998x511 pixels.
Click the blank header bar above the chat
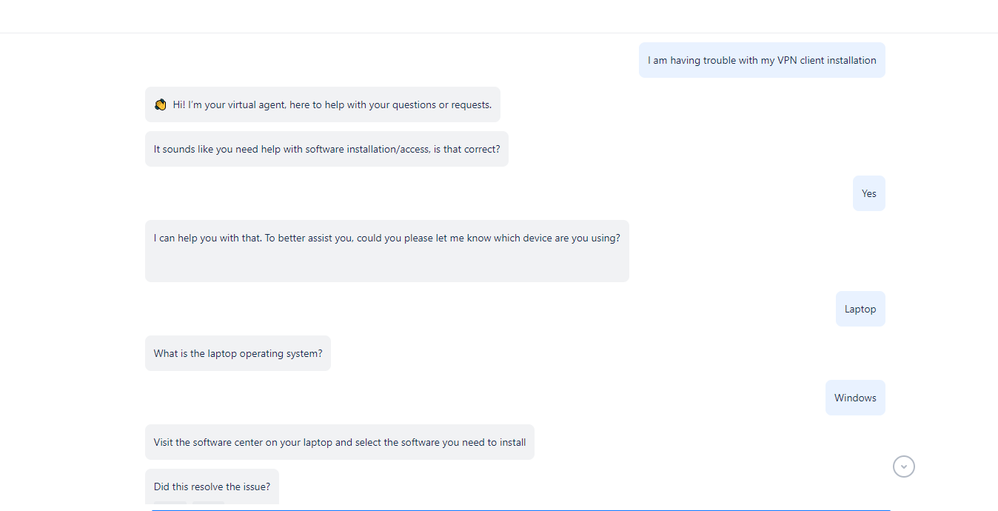click(499, 16)
